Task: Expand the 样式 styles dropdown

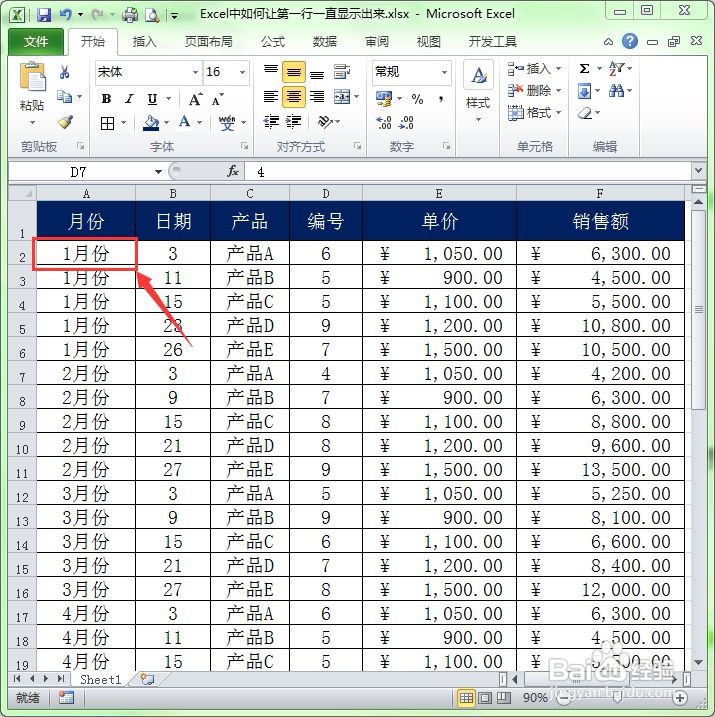Action: pos(478,120)
